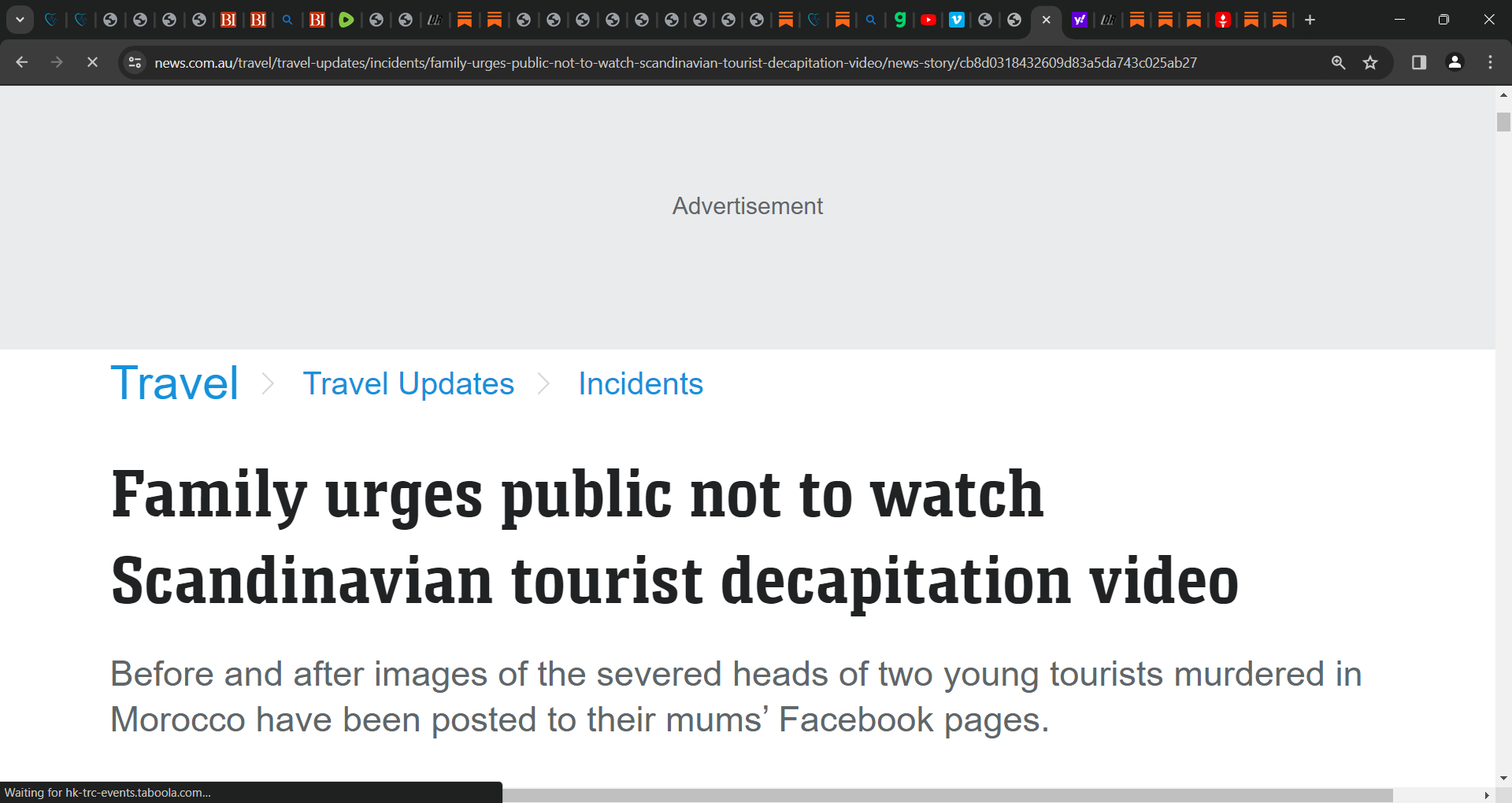Viewport: 1512px width, 803px height.
Task: Open the zoom magnifier icon in address bar
Action: 1338,62
